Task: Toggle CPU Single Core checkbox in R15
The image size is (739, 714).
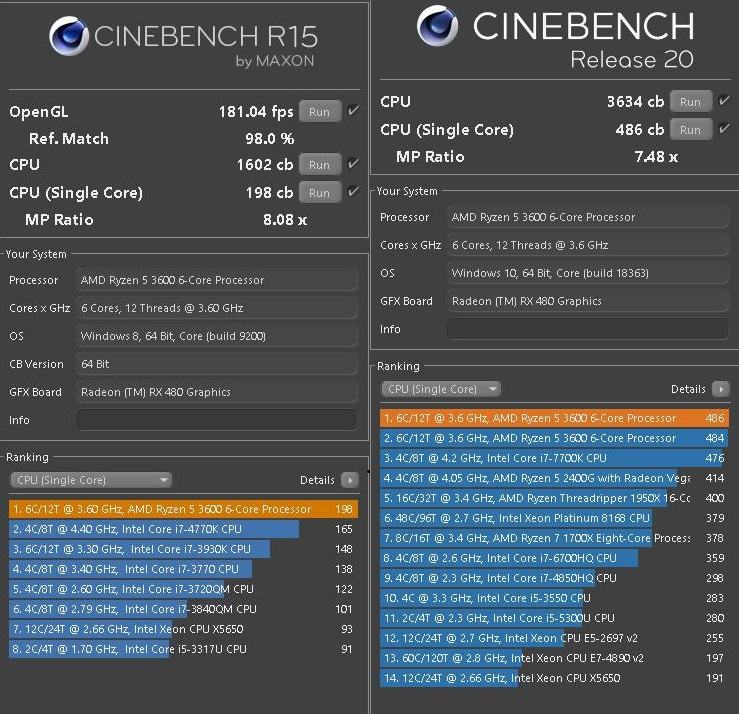Action: (353, 191)
